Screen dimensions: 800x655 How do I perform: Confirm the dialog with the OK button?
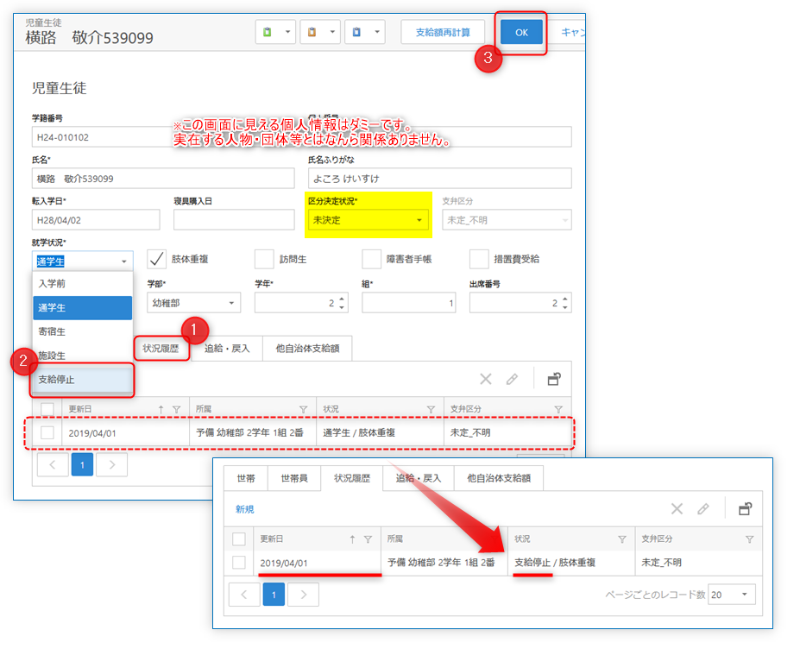coord(521,33)
